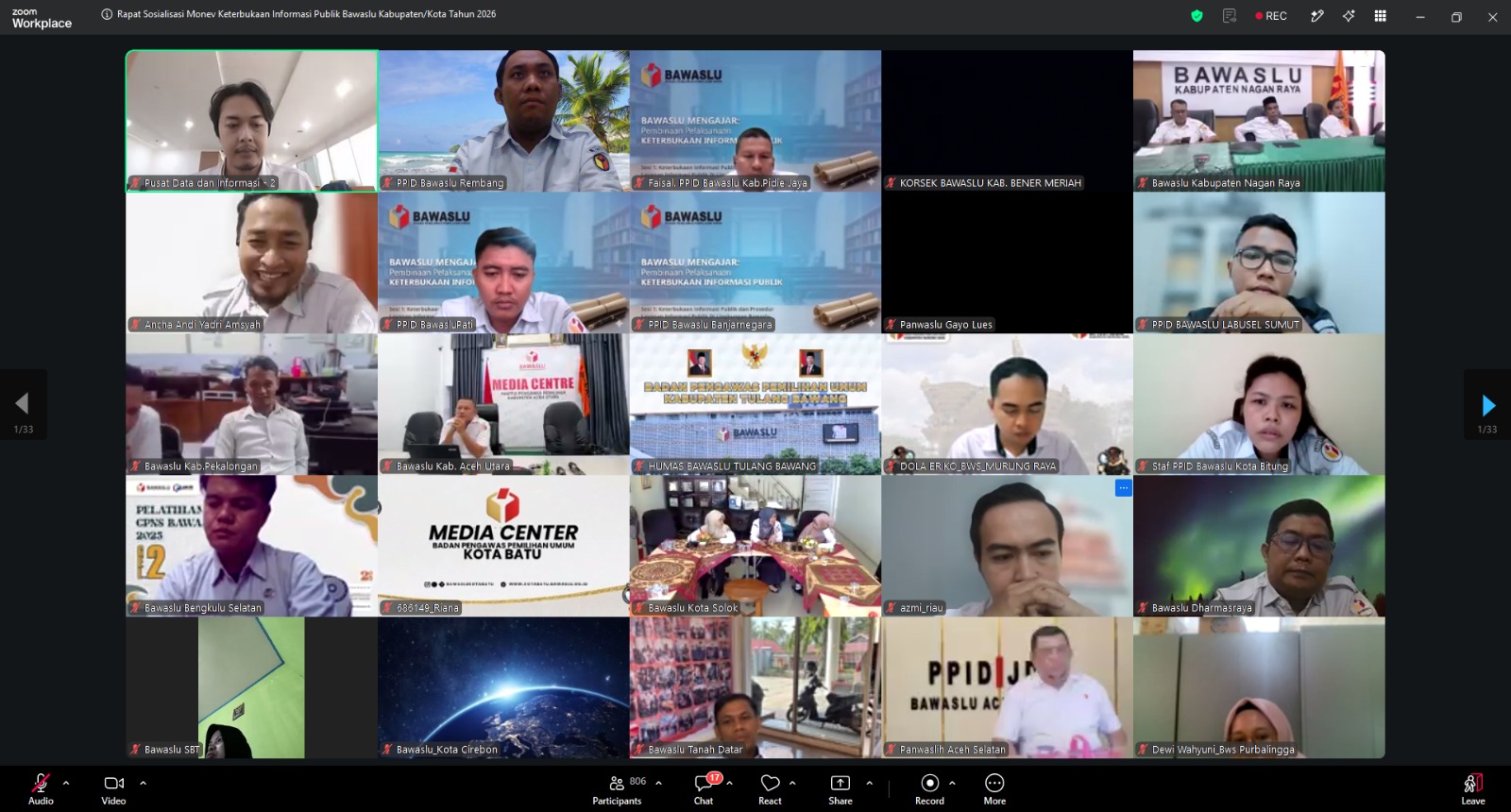Open the AI Companion sparkle icon

click(x=1349, y=16)
